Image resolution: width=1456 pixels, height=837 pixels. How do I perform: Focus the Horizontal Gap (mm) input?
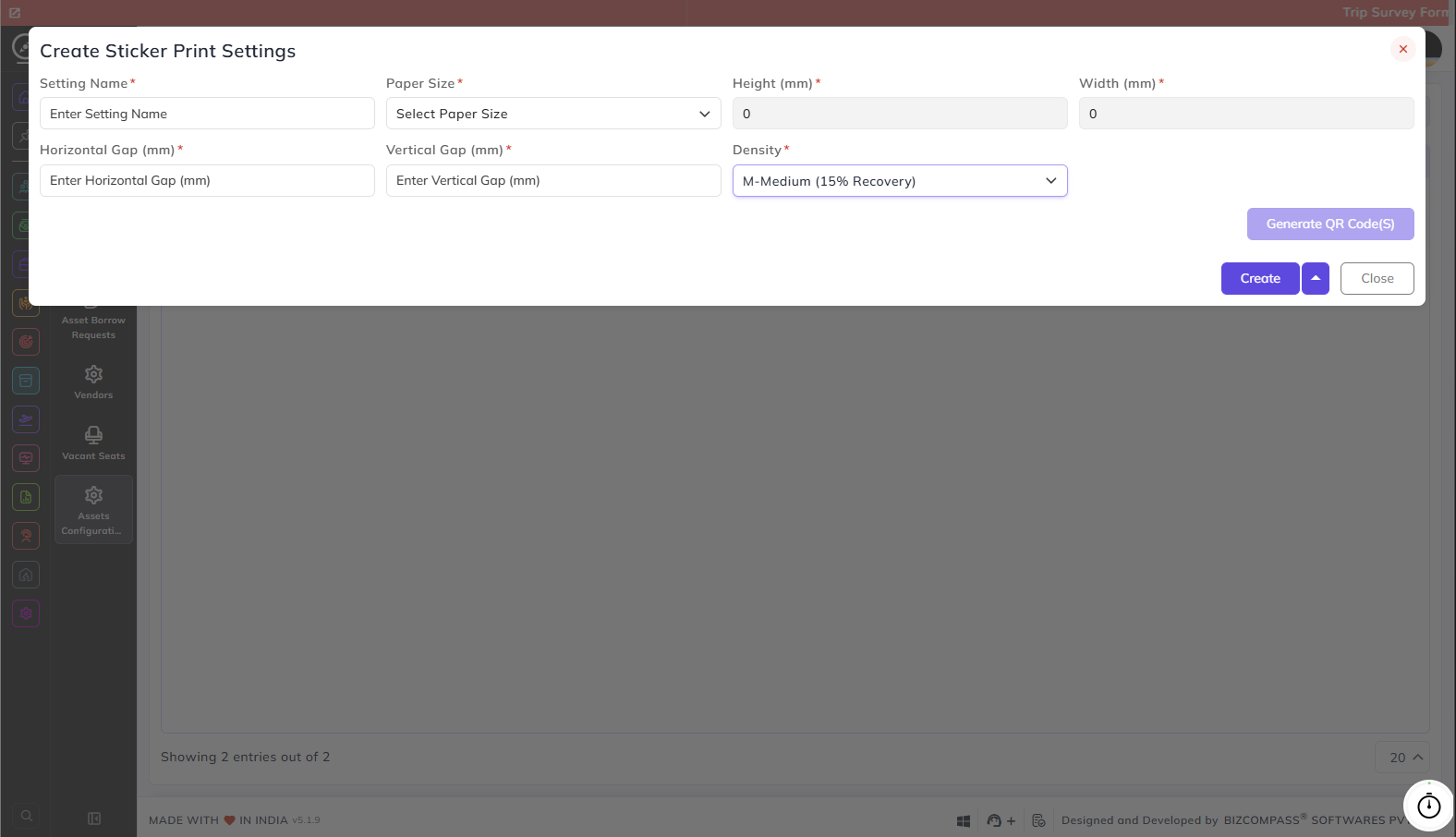207,180
